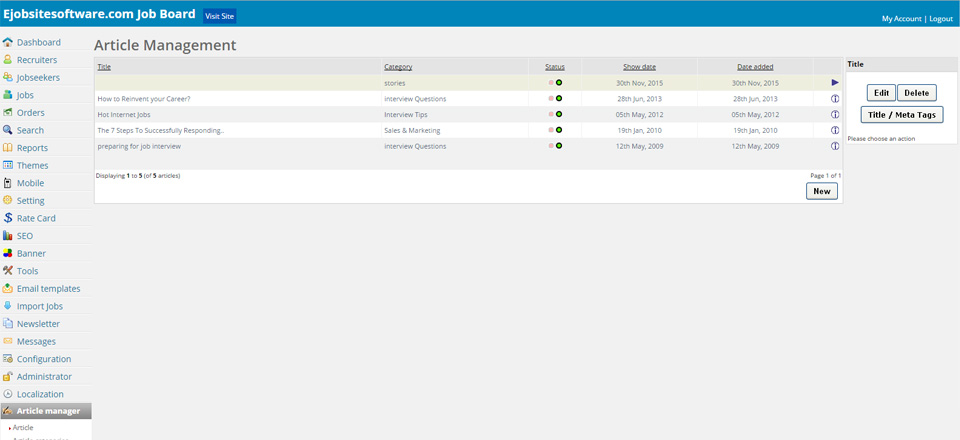Click the Banner colored icon

tap(7, 253)
